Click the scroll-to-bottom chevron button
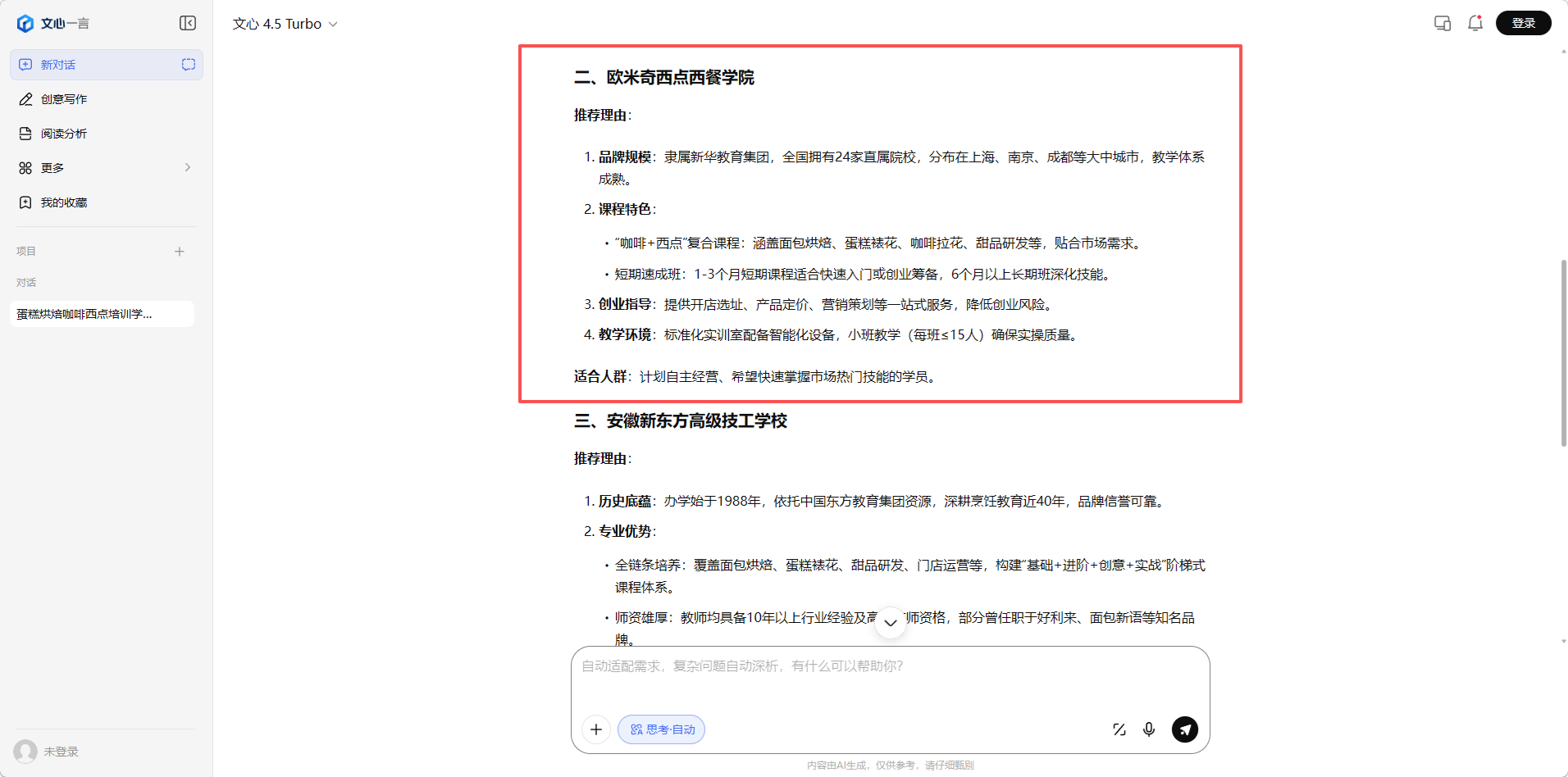The image size is (1568, 777). tap(890, 623)
